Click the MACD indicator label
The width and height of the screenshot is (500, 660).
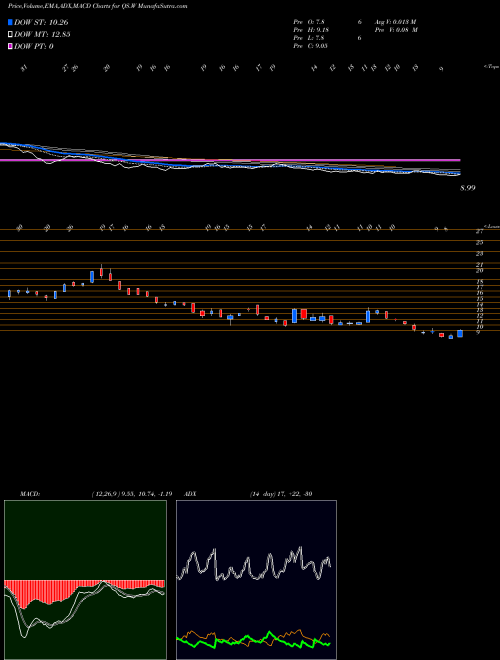pos(30,494)
